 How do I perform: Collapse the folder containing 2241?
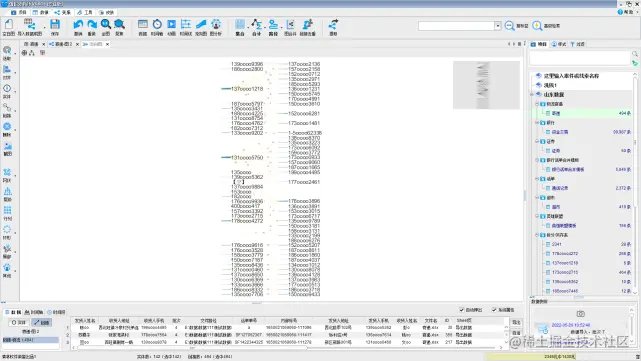537,235
